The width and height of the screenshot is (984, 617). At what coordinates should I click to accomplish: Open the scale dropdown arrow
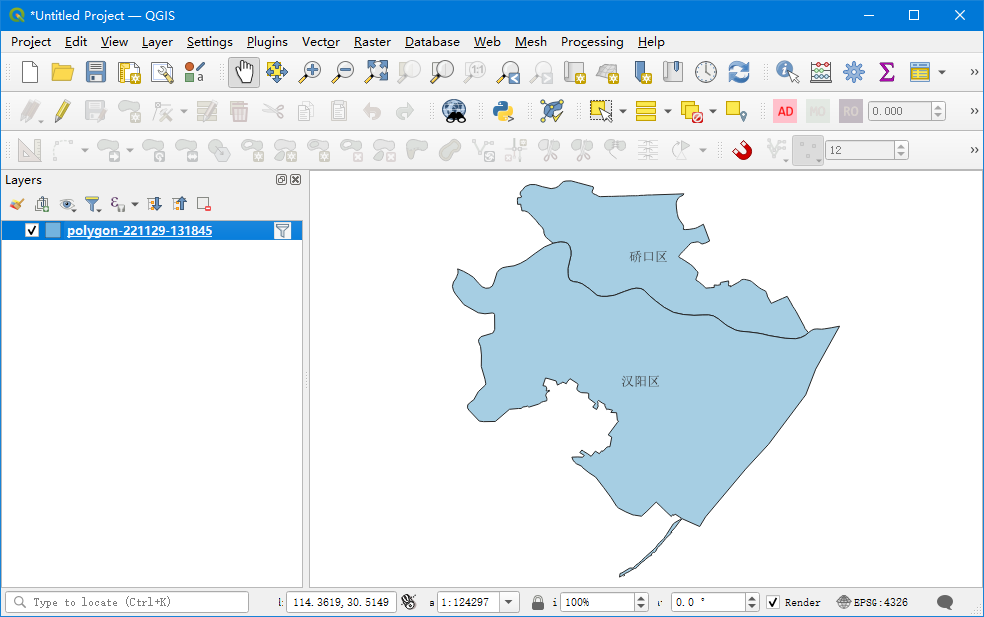509,603
